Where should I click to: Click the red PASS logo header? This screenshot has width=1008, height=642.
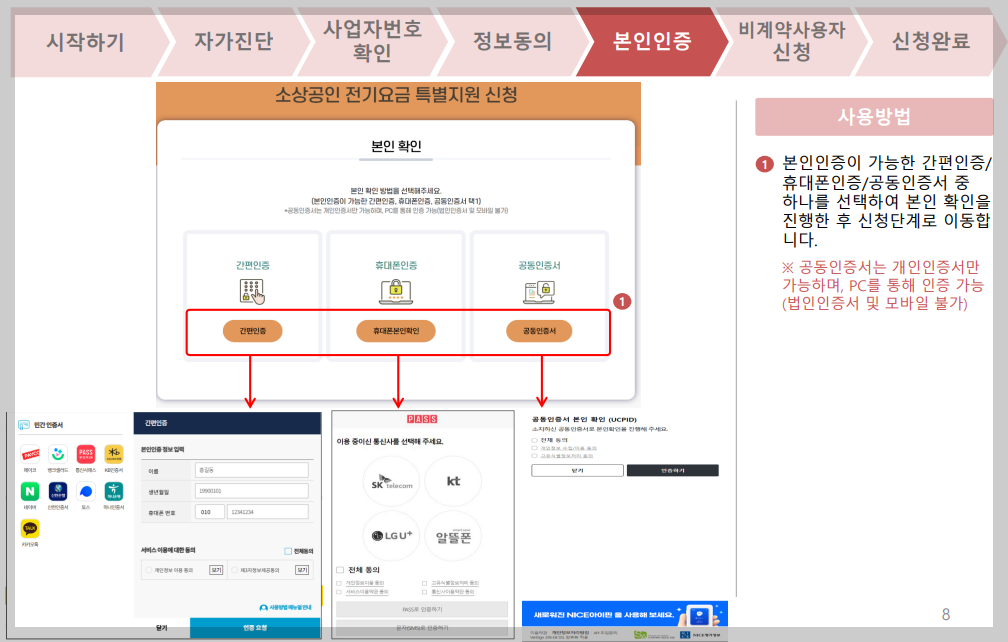point(422,419)
